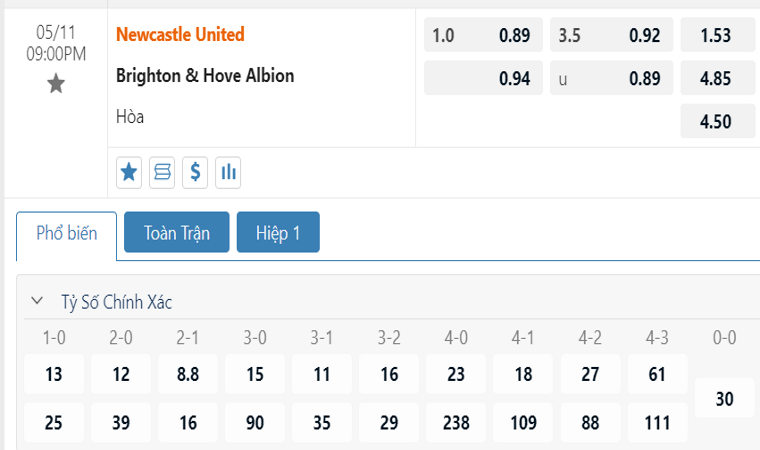760x450 pixels.
Task: Pick the under odds 0.89
Action: [x=611, y=78]
